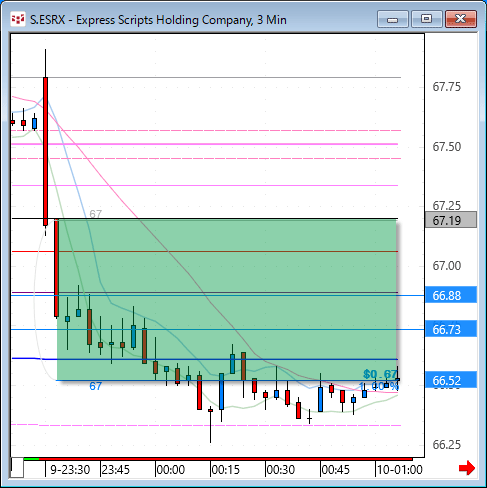Click the 00:30 time axis label
487x488 pixels.
(x=281, y=470)
